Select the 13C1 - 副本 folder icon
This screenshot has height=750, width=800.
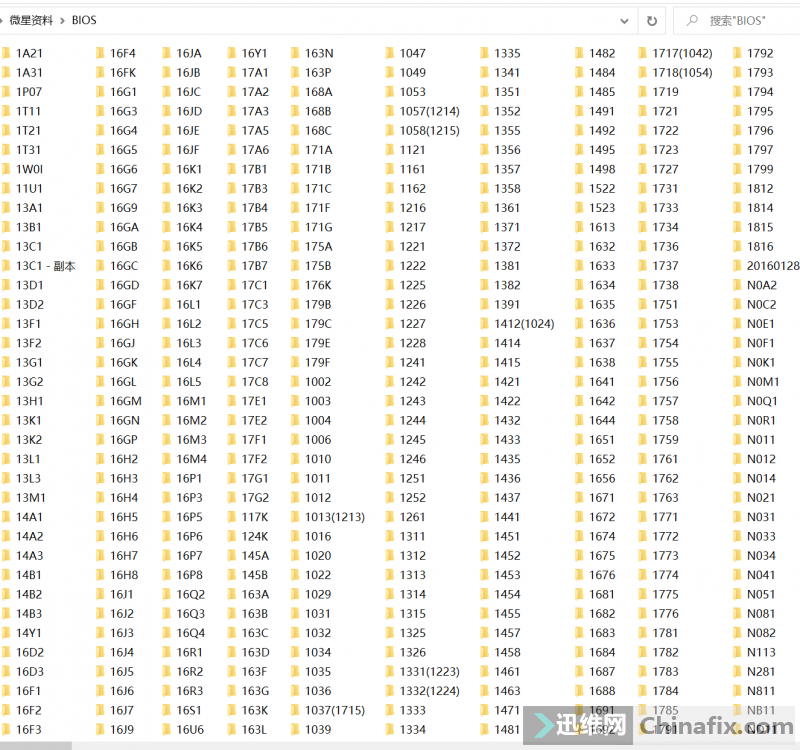[6, 266]
